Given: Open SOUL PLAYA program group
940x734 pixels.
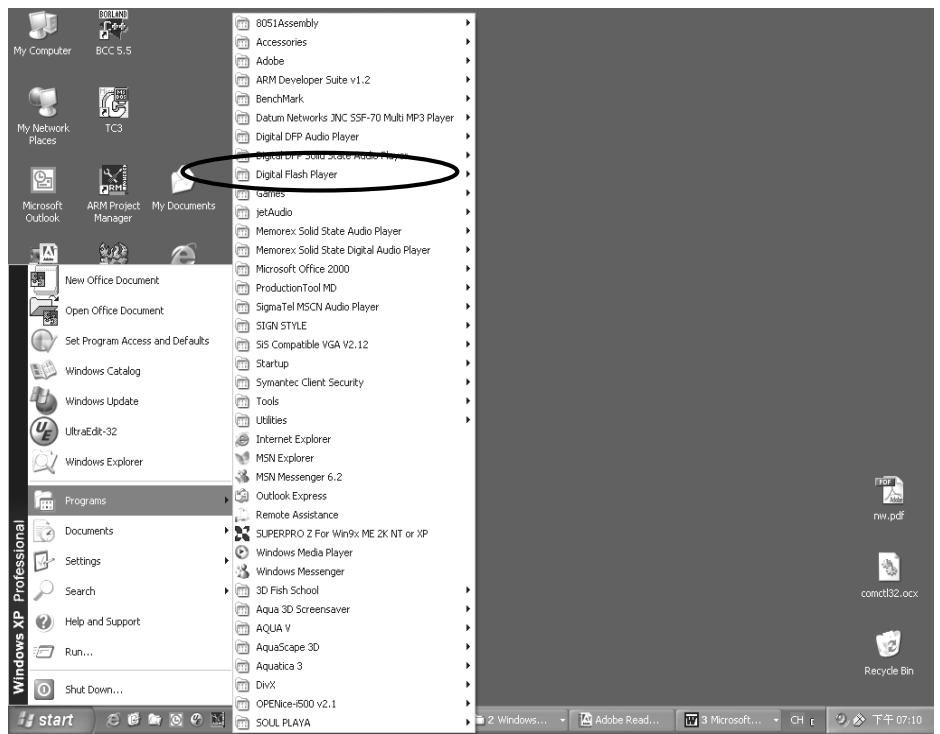Looking at the screenshot, I should (x=354, y=723).
